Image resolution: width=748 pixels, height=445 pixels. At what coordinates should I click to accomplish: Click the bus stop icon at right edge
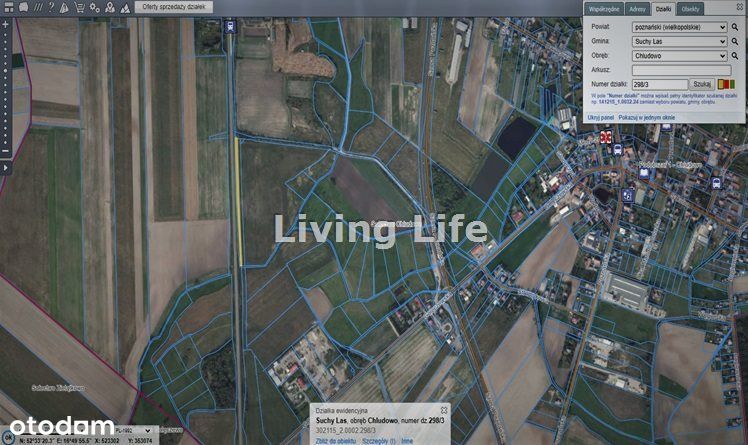[x=716, y=183]
